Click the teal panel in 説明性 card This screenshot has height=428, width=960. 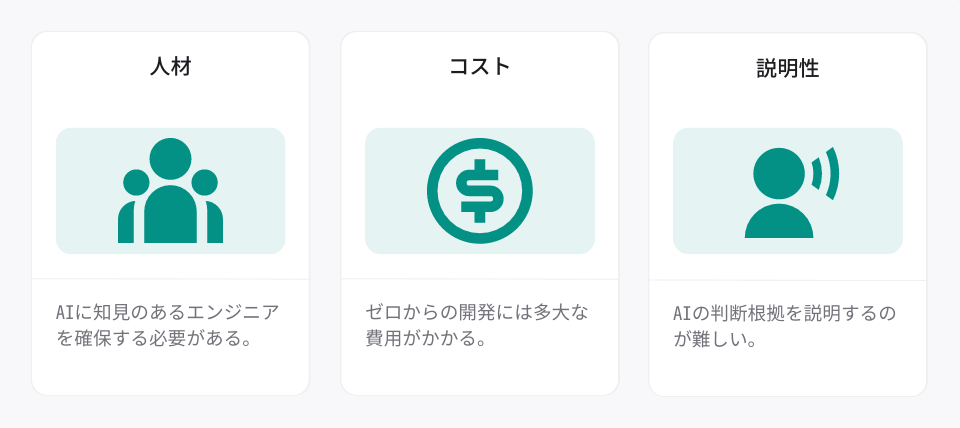tap(788, 191)
